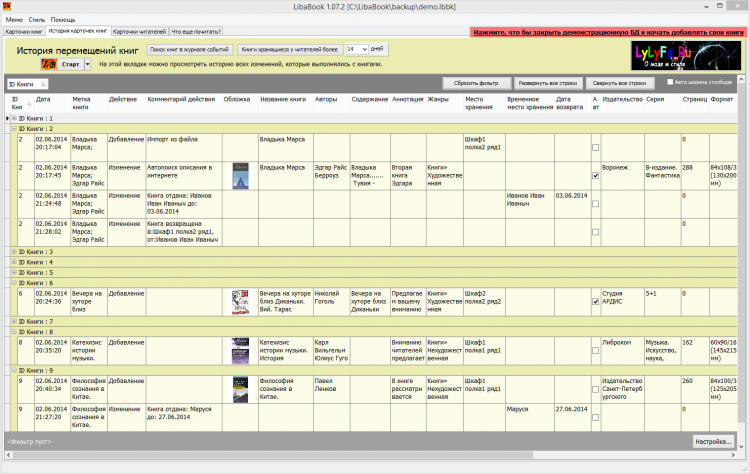
Task: Click vertical scrollbar up arrow
Action: coord(741,79)
